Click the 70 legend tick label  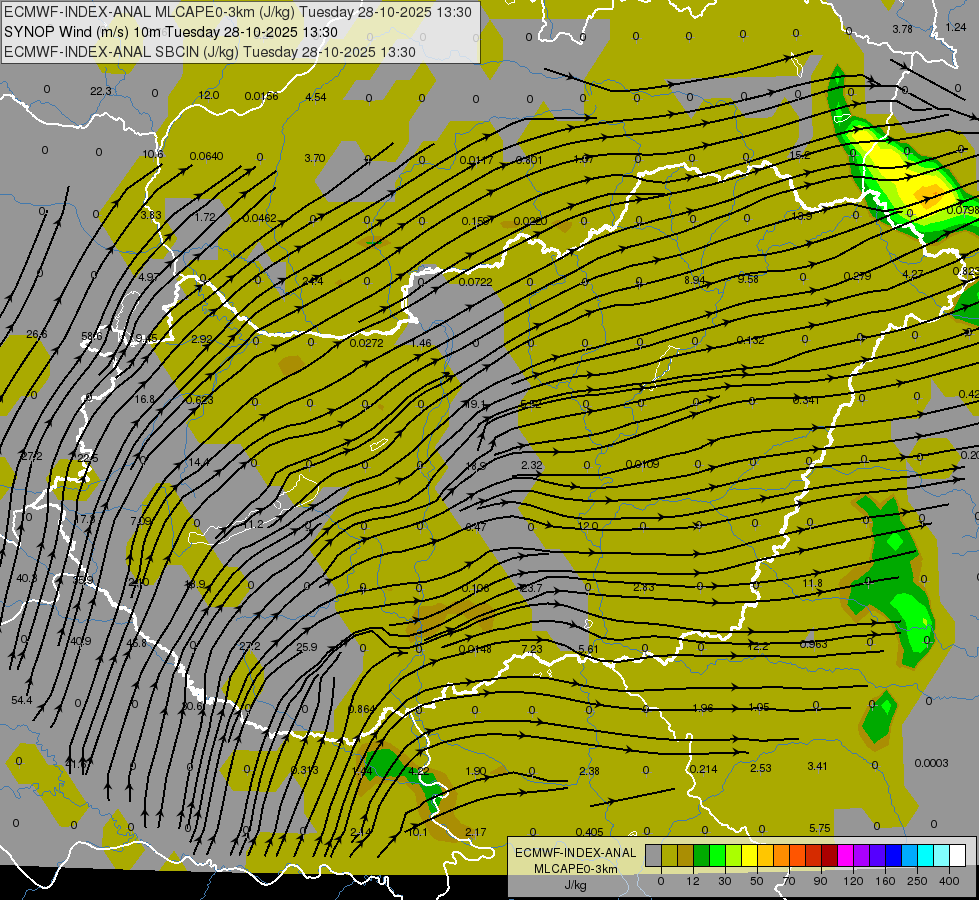pos(789,881)
